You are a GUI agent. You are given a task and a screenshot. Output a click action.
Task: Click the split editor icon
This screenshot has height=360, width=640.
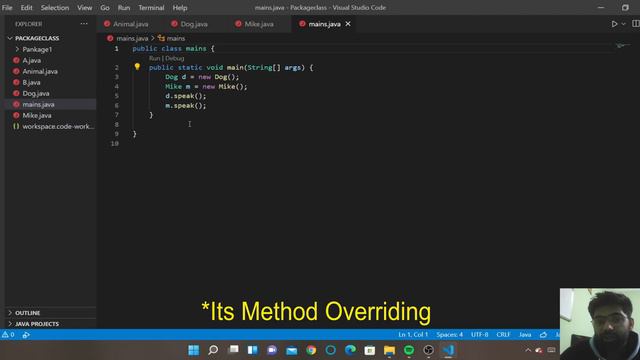point(636,24)
